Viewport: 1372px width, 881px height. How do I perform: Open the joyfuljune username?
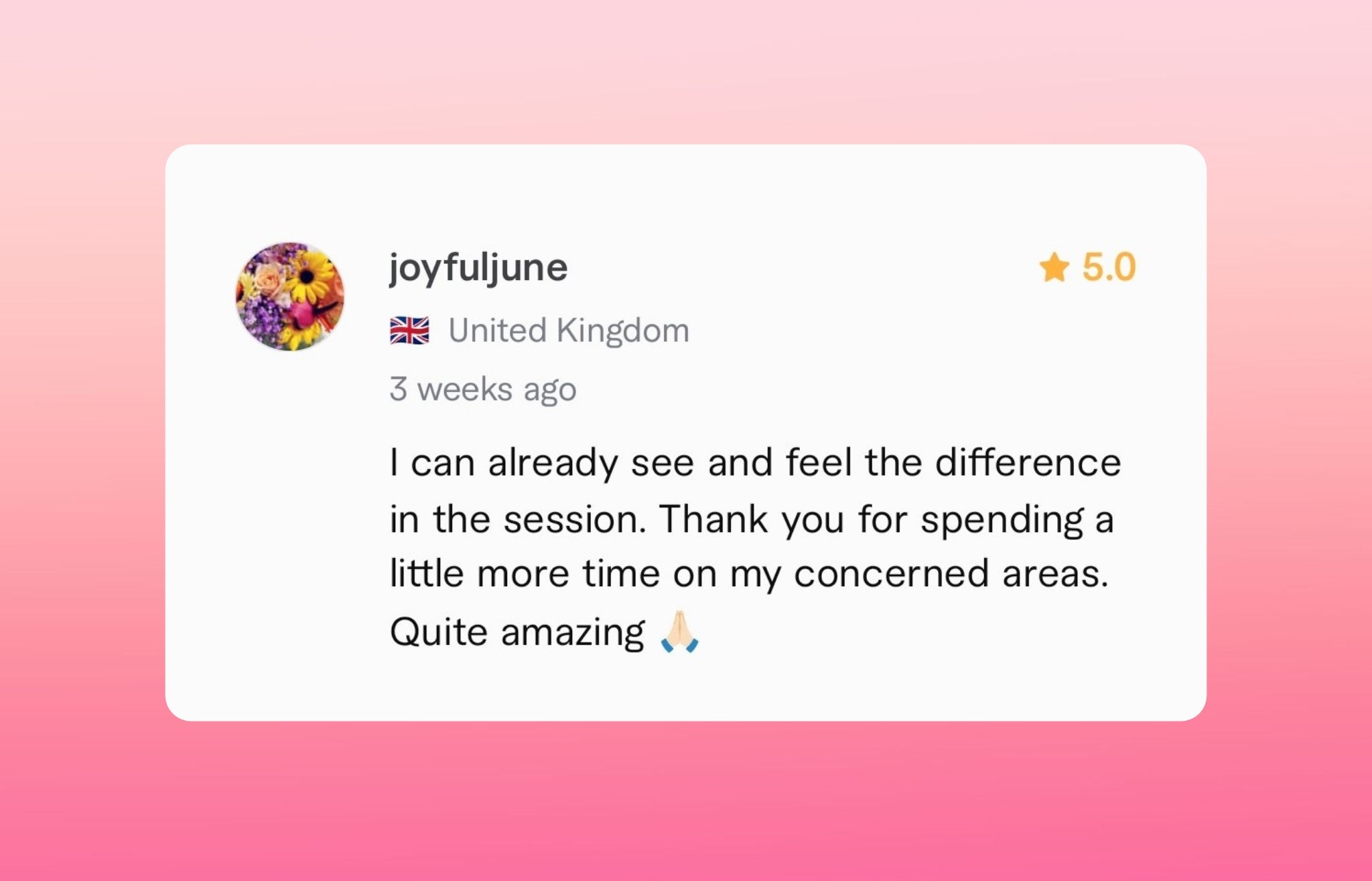pyautogui.click(x=478, y=267)
